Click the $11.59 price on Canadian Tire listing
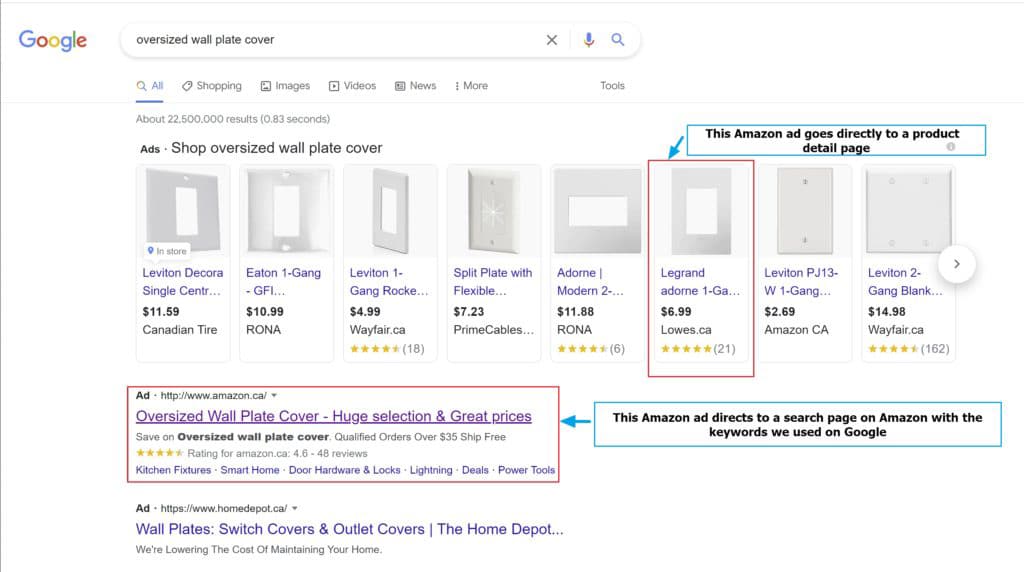This screenshot has height=572, width=1024. [x=161, y=311]
